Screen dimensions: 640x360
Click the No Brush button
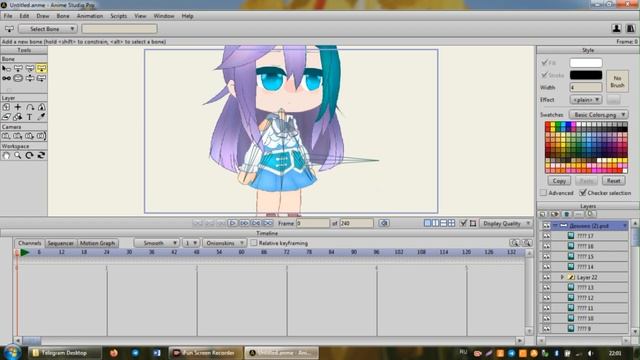(x=617, y=81)
